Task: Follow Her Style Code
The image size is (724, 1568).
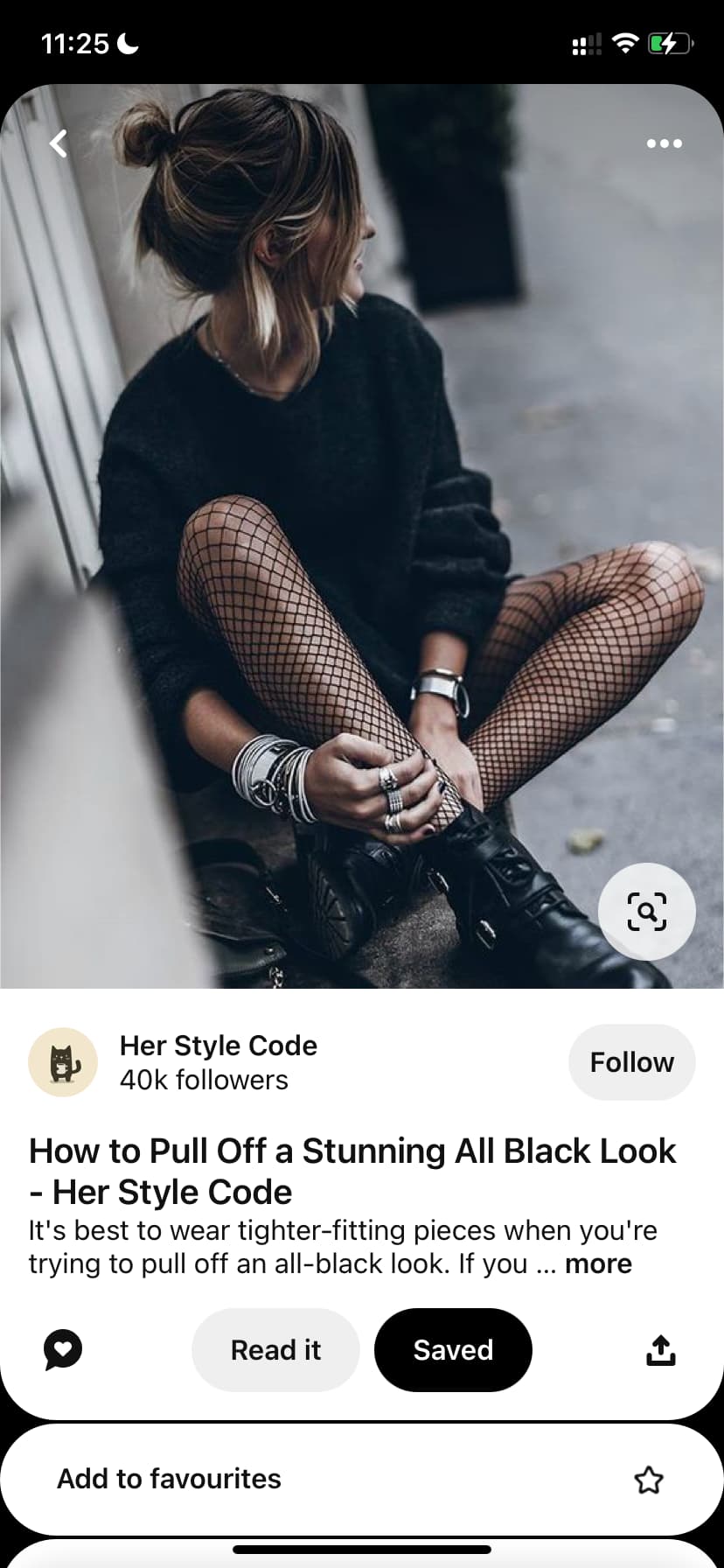Action: tap(632, 1062)
